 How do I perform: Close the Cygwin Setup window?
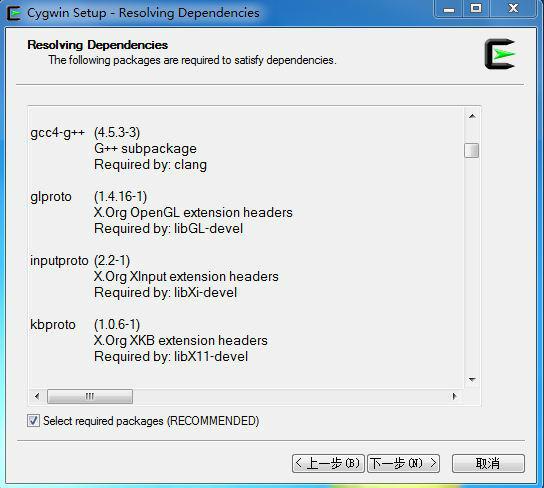pyautogui.click(x=513, y=9)
